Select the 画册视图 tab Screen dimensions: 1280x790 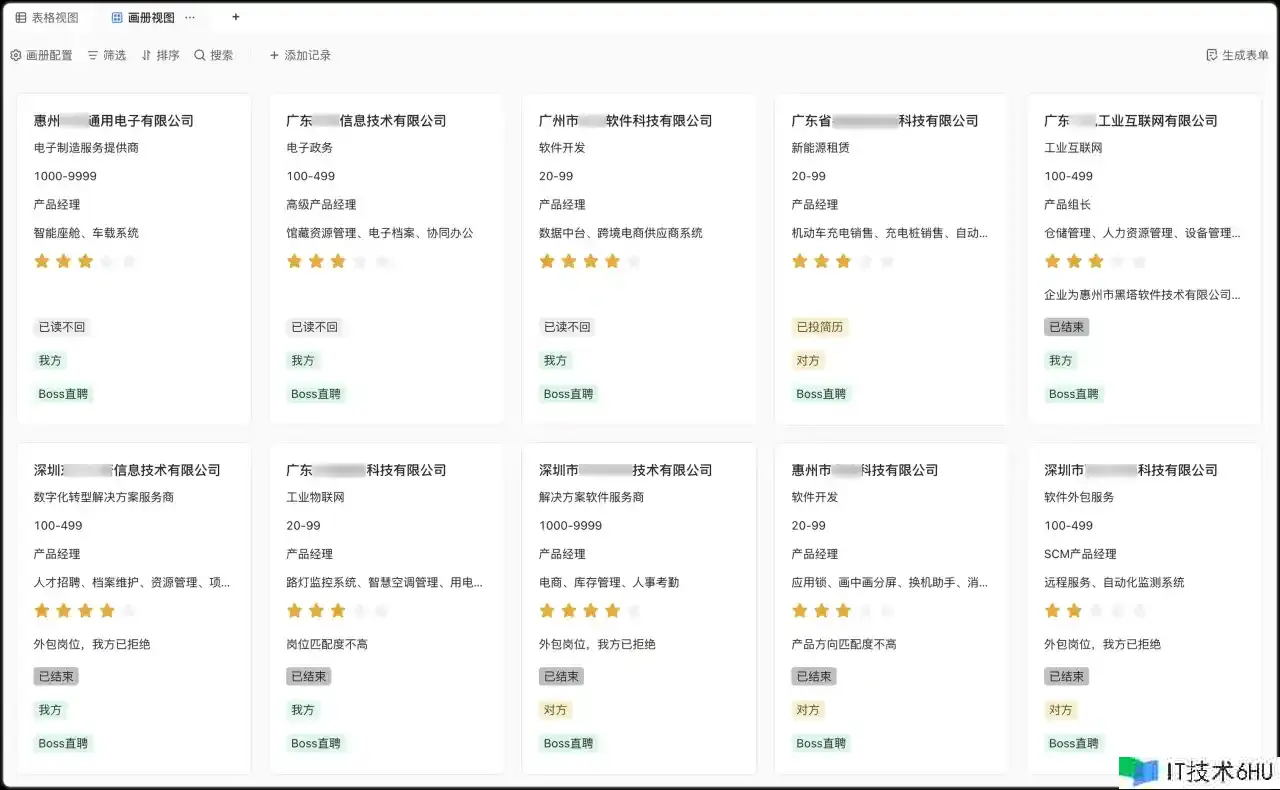click(x=143, y=18)
